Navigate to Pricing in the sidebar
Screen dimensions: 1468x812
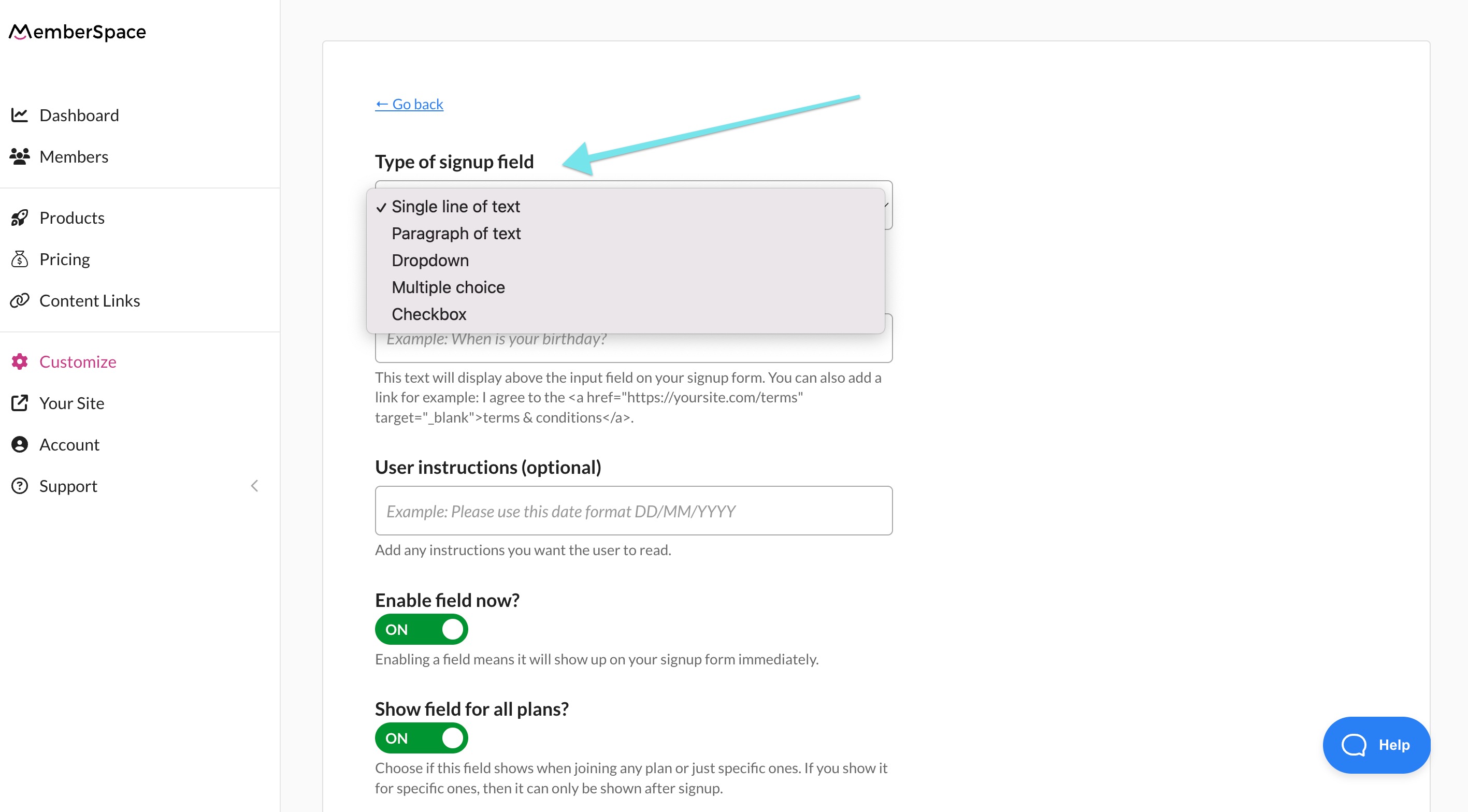(64, 259)
